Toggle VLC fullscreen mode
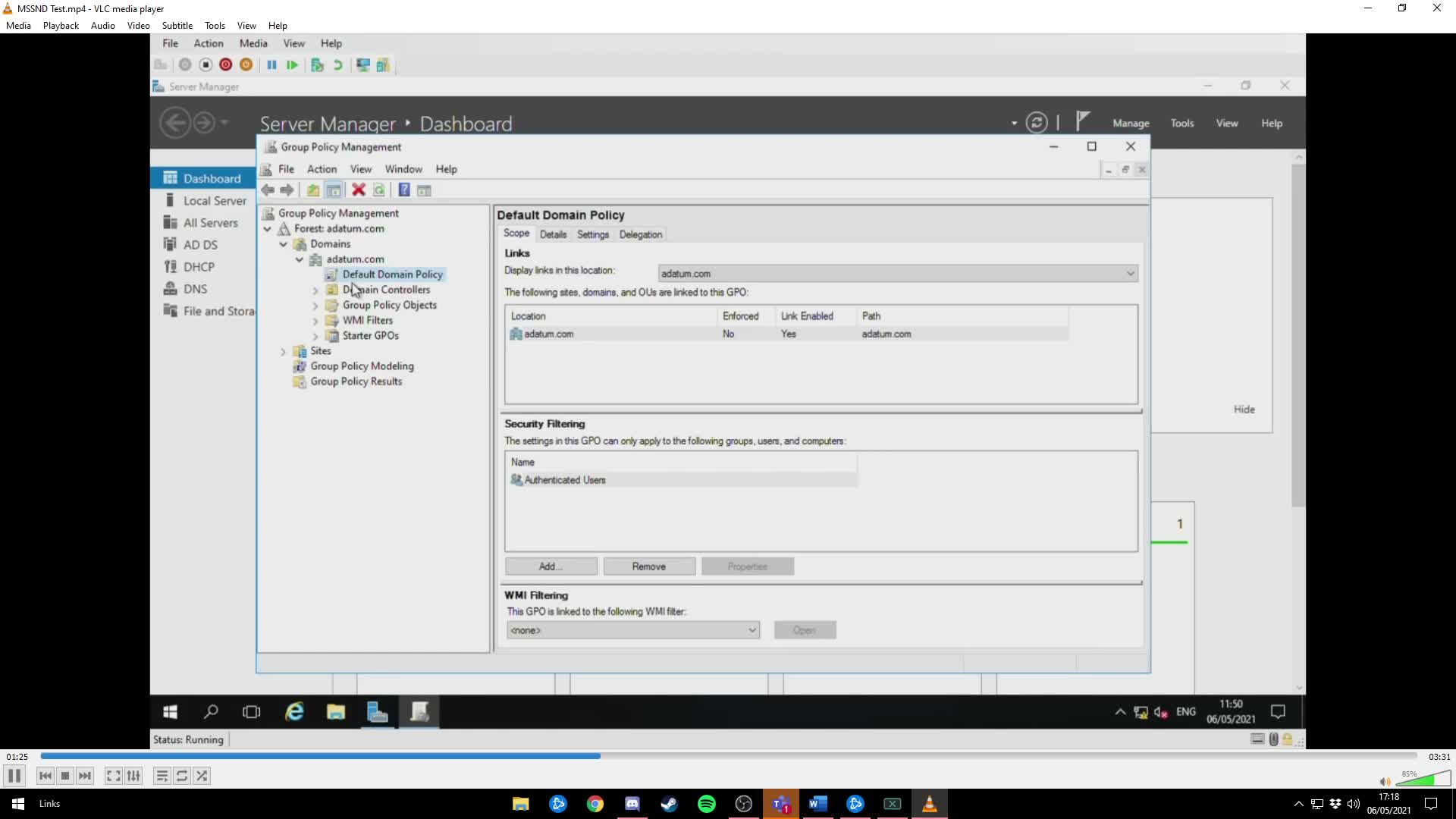The image size is (1456, 819). click(x=113, y=776)
